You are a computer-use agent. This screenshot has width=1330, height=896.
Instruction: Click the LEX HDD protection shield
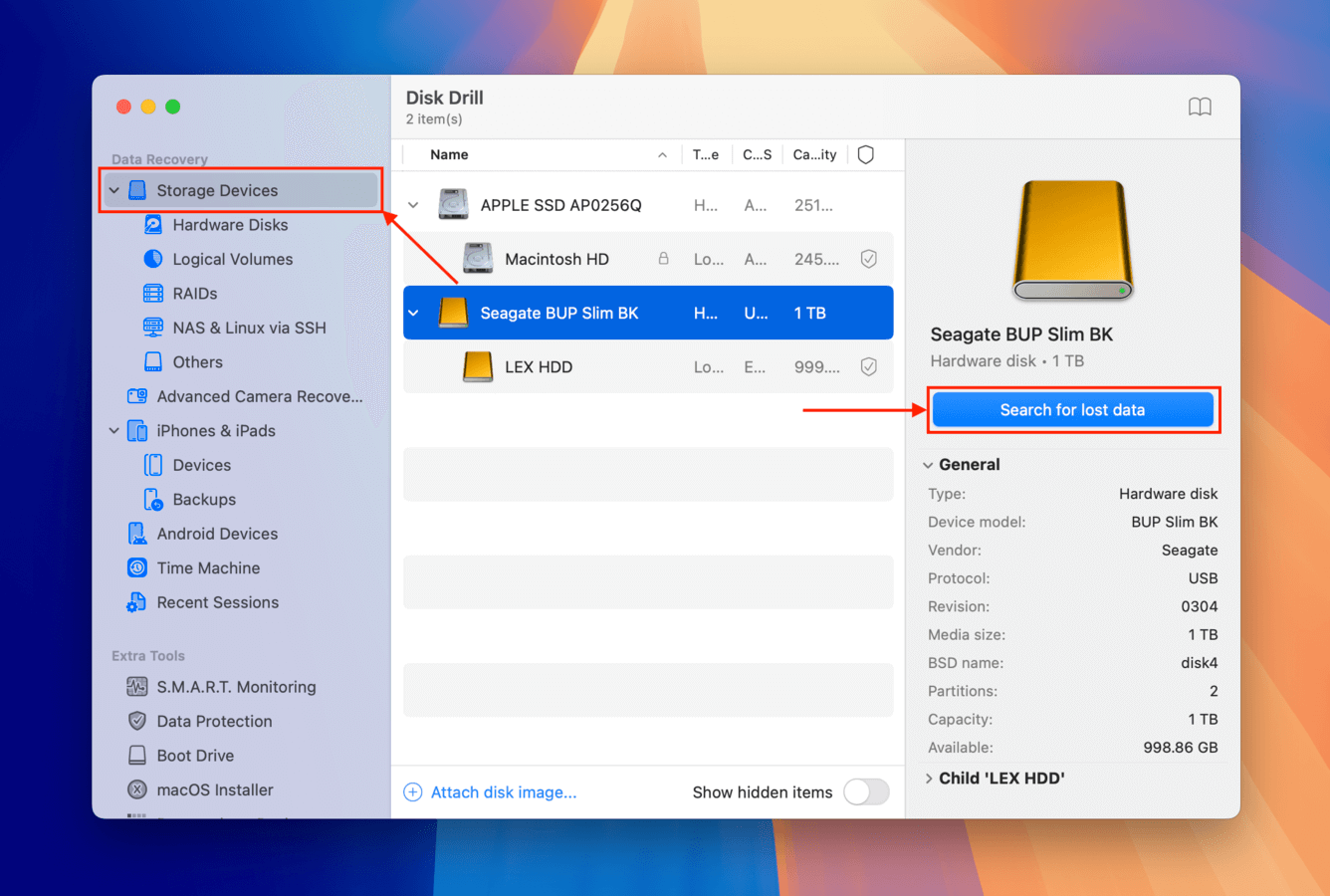(x=868, y=366)
